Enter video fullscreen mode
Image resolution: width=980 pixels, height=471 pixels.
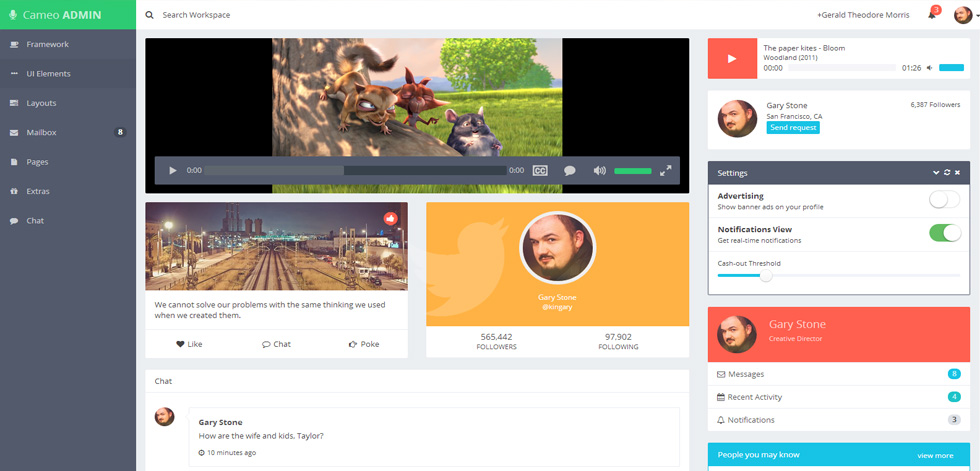(x=666, y=171)
